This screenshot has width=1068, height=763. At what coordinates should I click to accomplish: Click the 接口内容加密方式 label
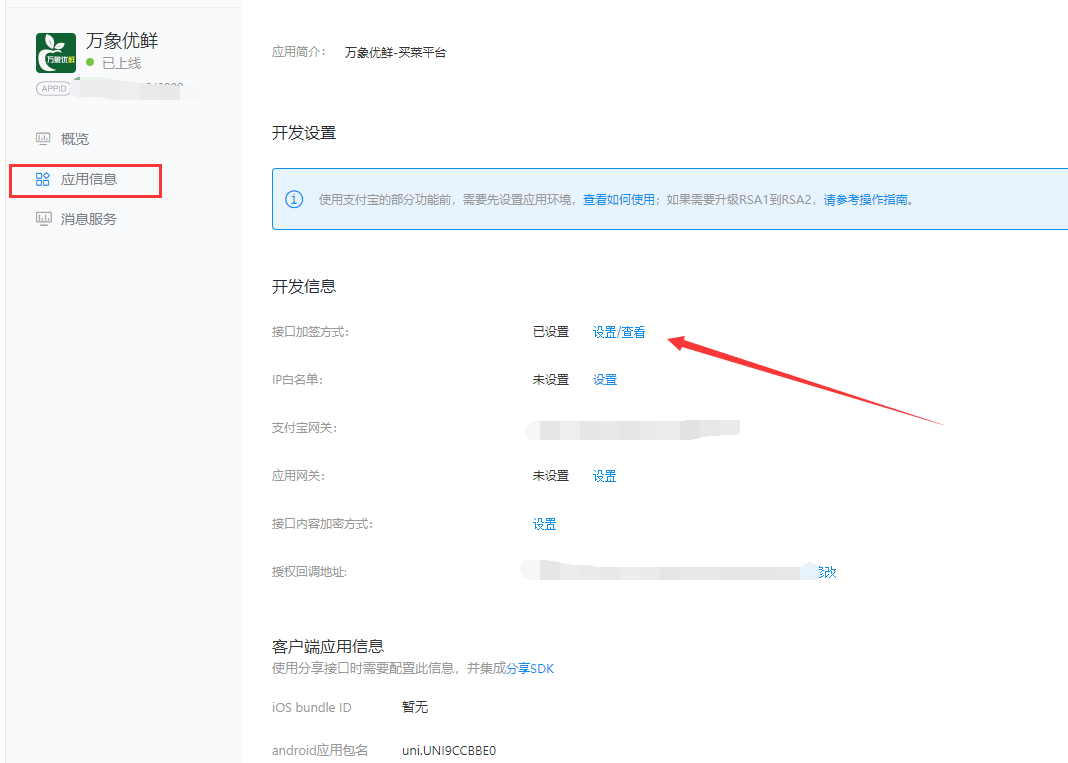click(322, 524)
